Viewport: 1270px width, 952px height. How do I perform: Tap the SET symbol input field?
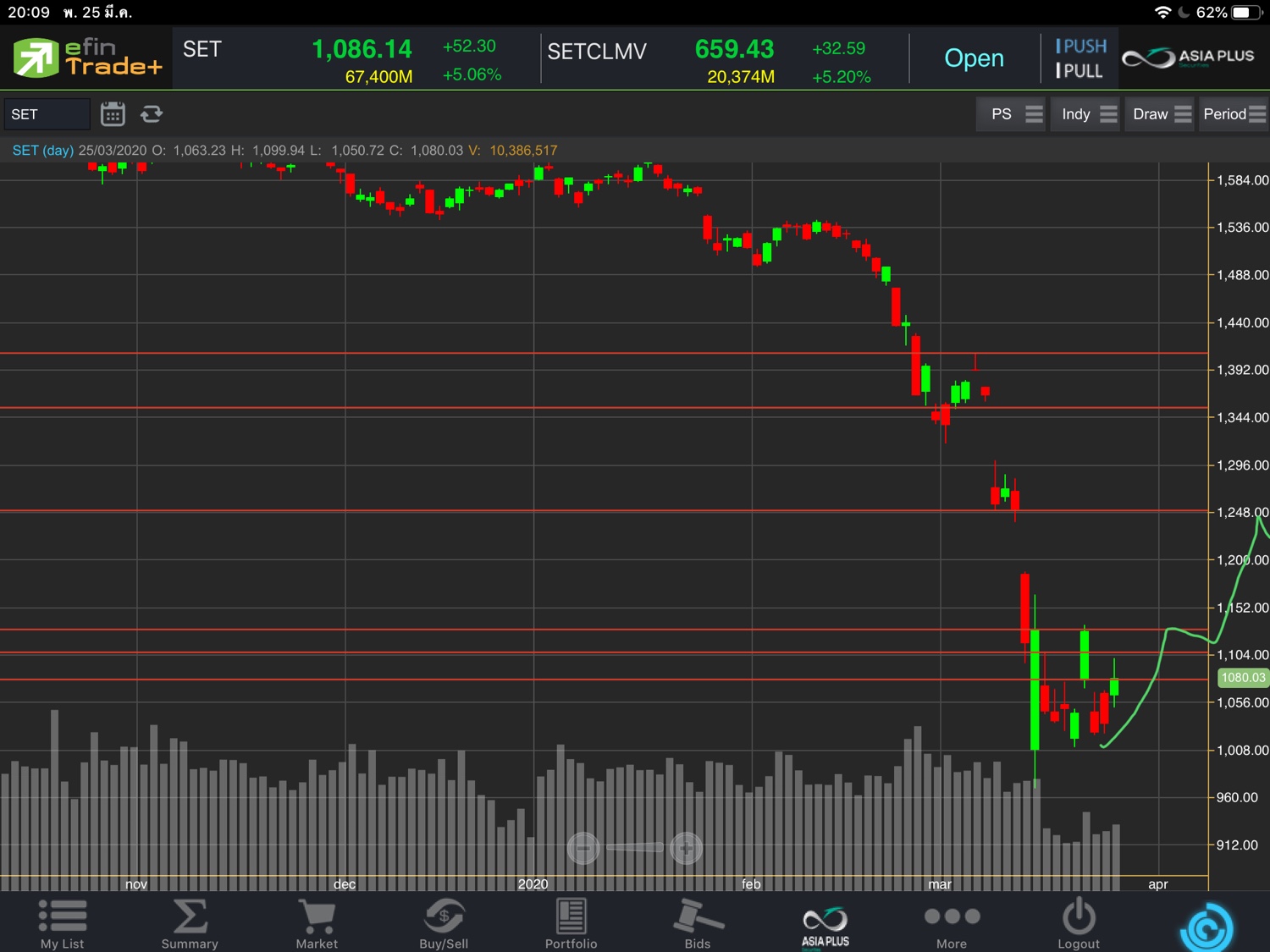pyautogui.click(x=47, y=114)
